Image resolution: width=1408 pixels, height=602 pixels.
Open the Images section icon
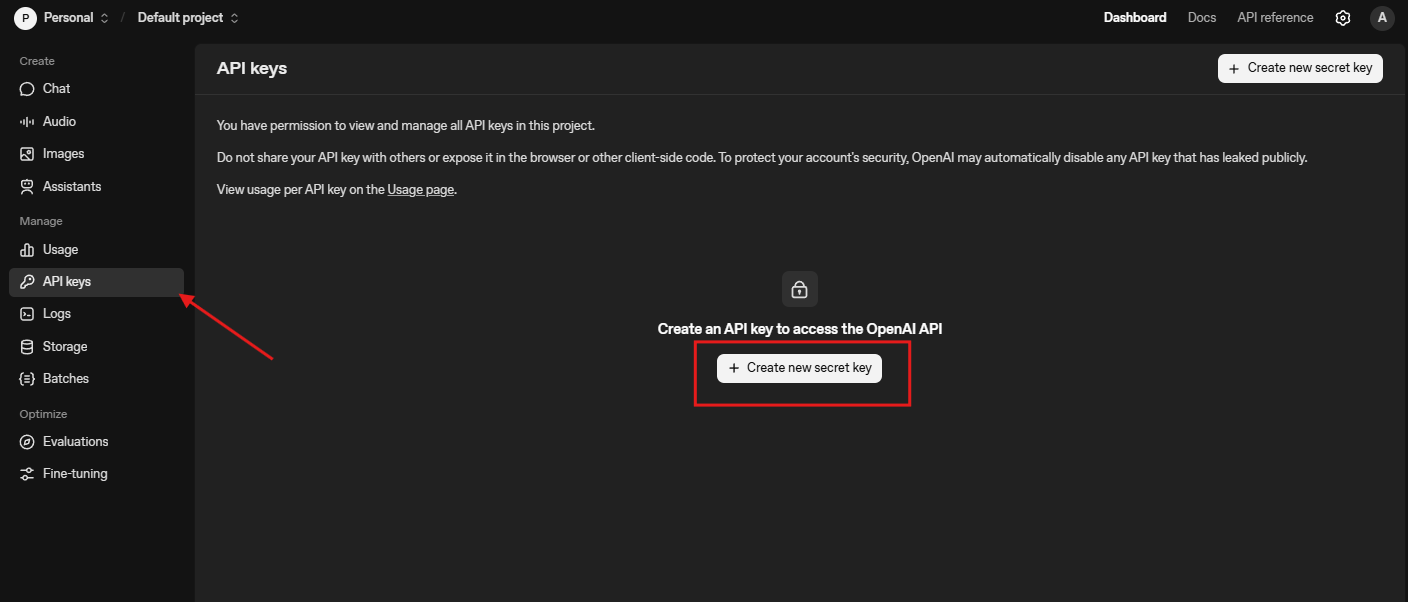[x=27, y=154]
